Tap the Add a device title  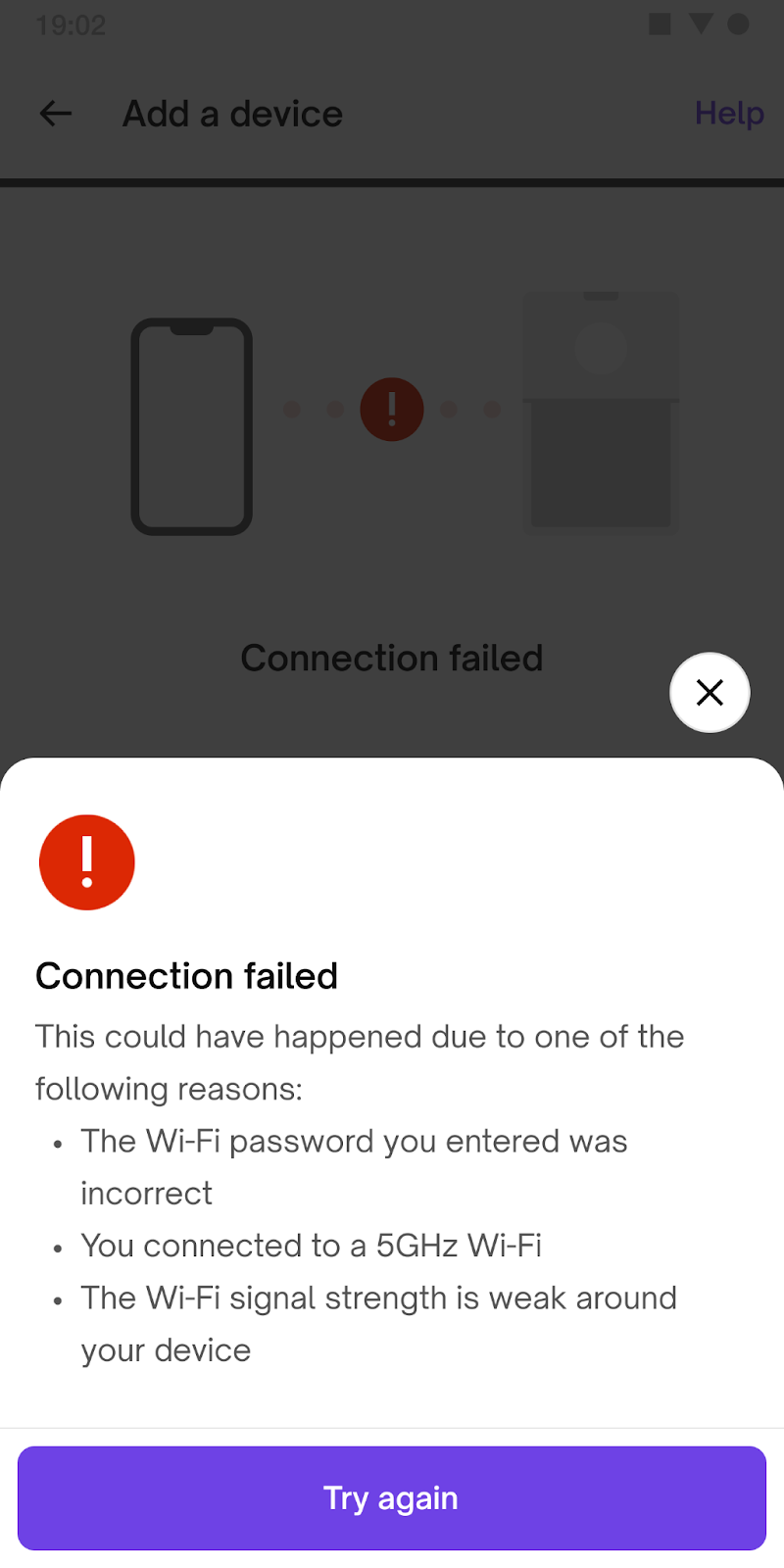(x=233, y=114)
